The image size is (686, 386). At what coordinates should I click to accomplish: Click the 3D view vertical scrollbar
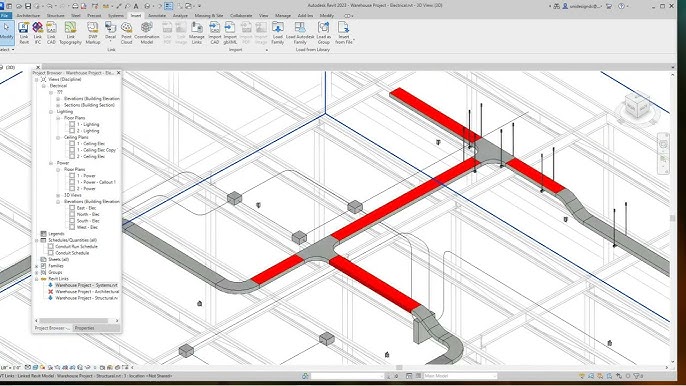pyautogui.click(x=672, y=218)
